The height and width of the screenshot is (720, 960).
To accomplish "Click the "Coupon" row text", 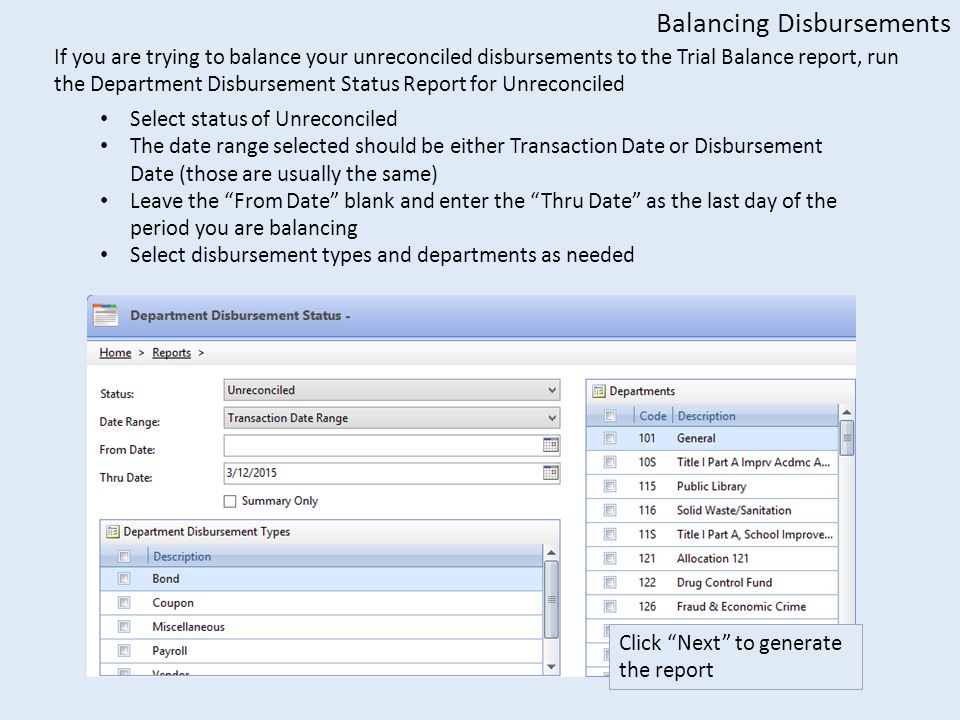I will coord(173,602).
